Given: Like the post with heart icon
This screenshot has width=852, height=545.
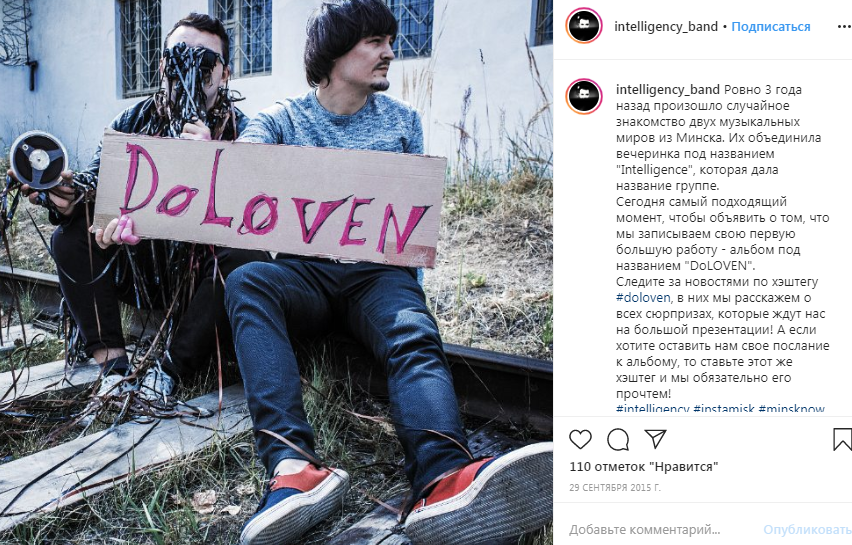Looking at the screenshot, I should point(580,439).
